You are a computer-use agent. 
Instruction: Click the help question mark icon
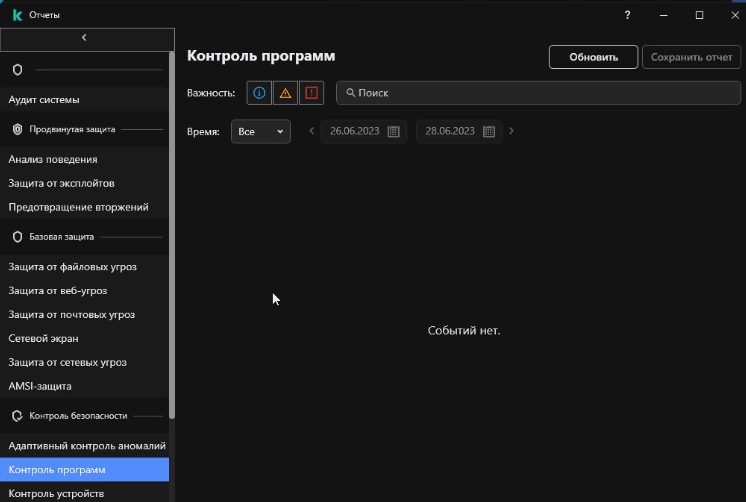pyautogui.click(x=627, y=15)
